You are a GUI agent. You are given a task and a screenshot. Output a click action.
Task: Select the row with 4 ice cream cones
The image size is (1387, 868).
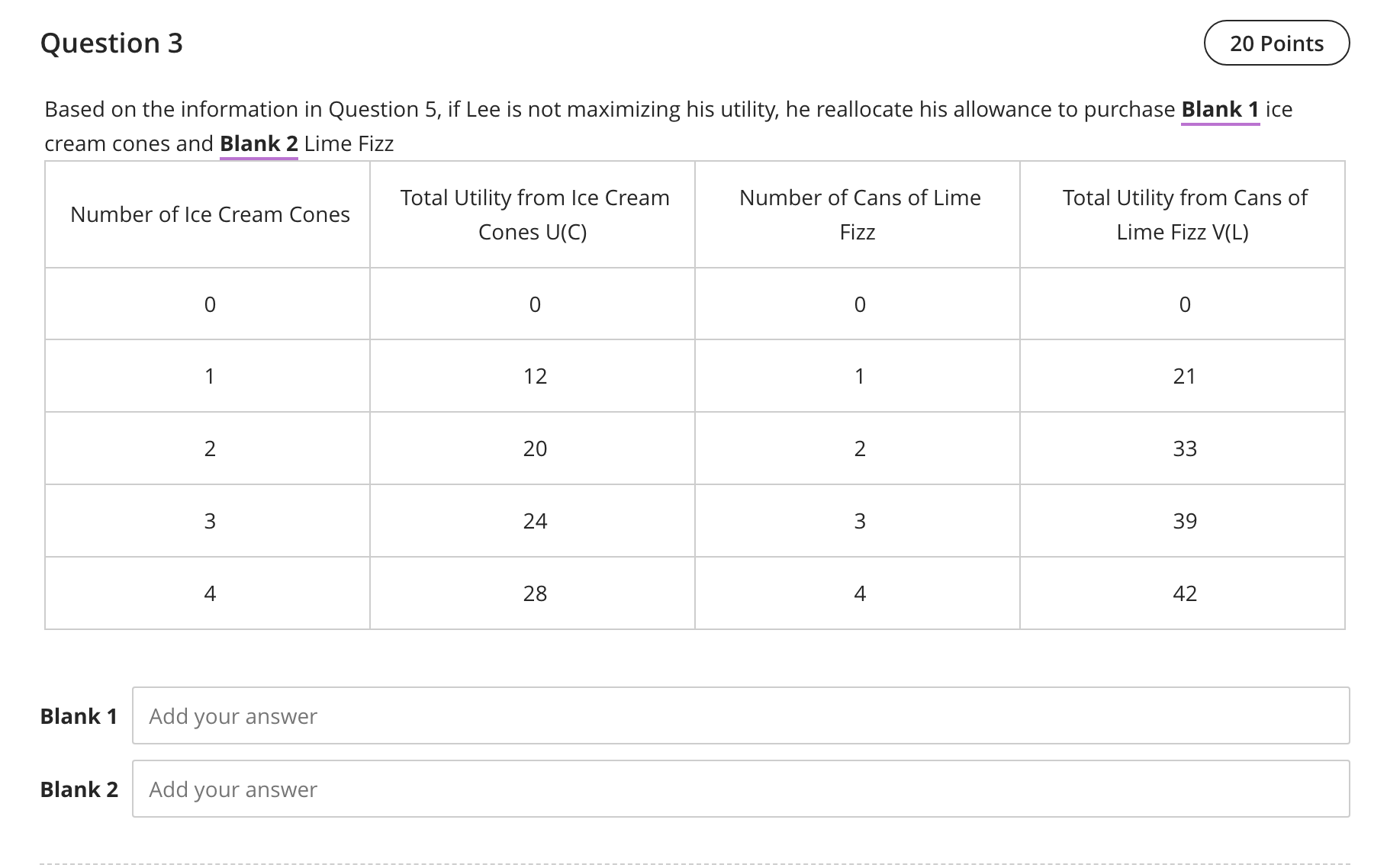pyautogui.click(x=210, y=593)
